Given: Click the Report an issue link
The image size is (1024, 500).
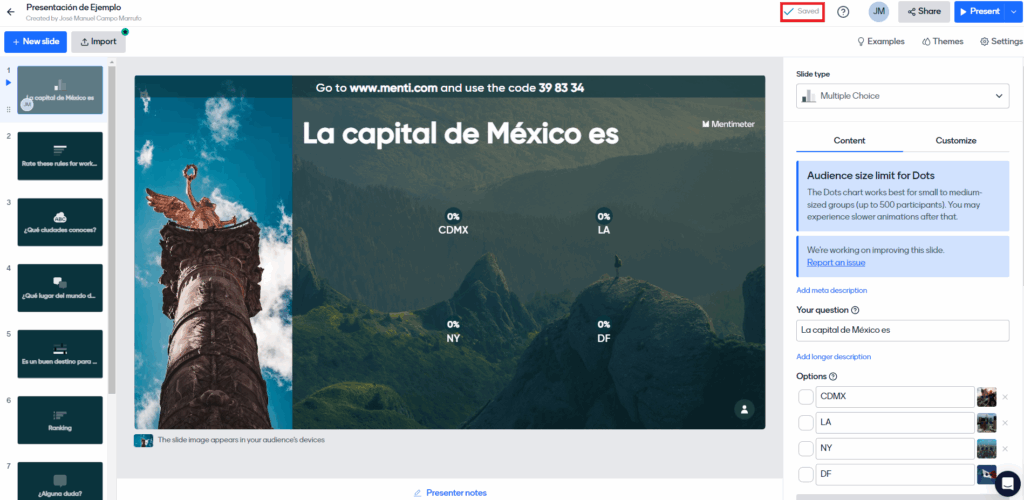Looking at the screenshot, I should coord(836,263).
